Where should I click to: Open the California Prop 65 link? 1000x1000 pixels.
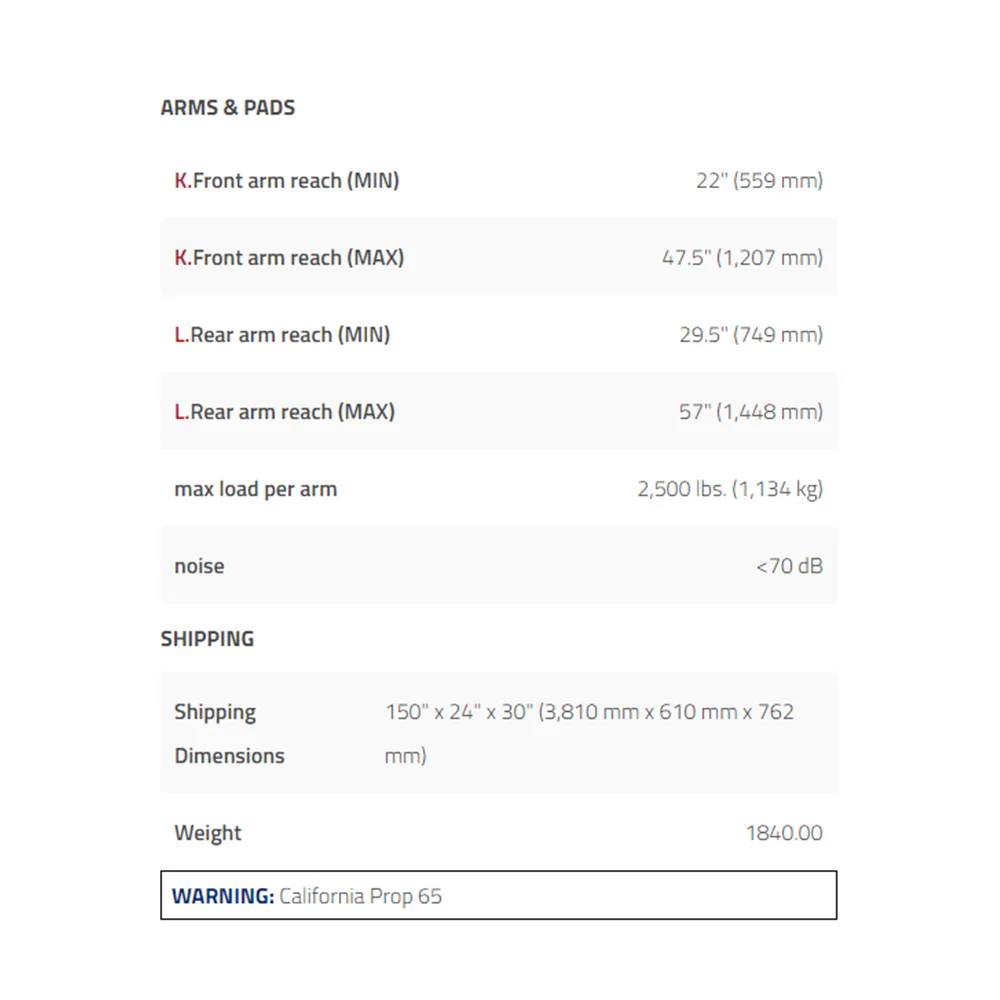(x=360, y=896)
